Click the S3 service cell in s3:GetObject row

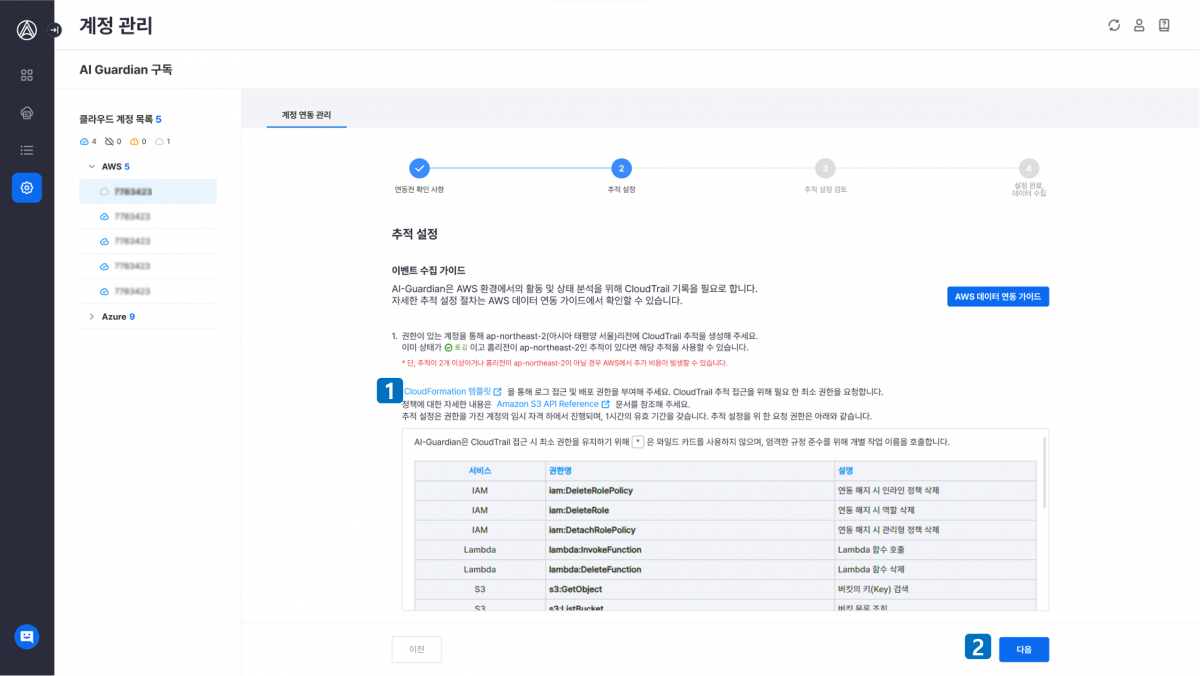480,588
